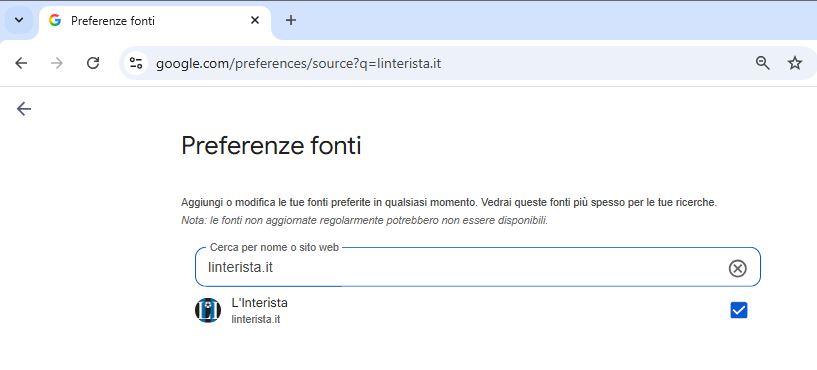817x370 pixels.
Task: Click the browser forward arrow
Action: click(57, 63)
